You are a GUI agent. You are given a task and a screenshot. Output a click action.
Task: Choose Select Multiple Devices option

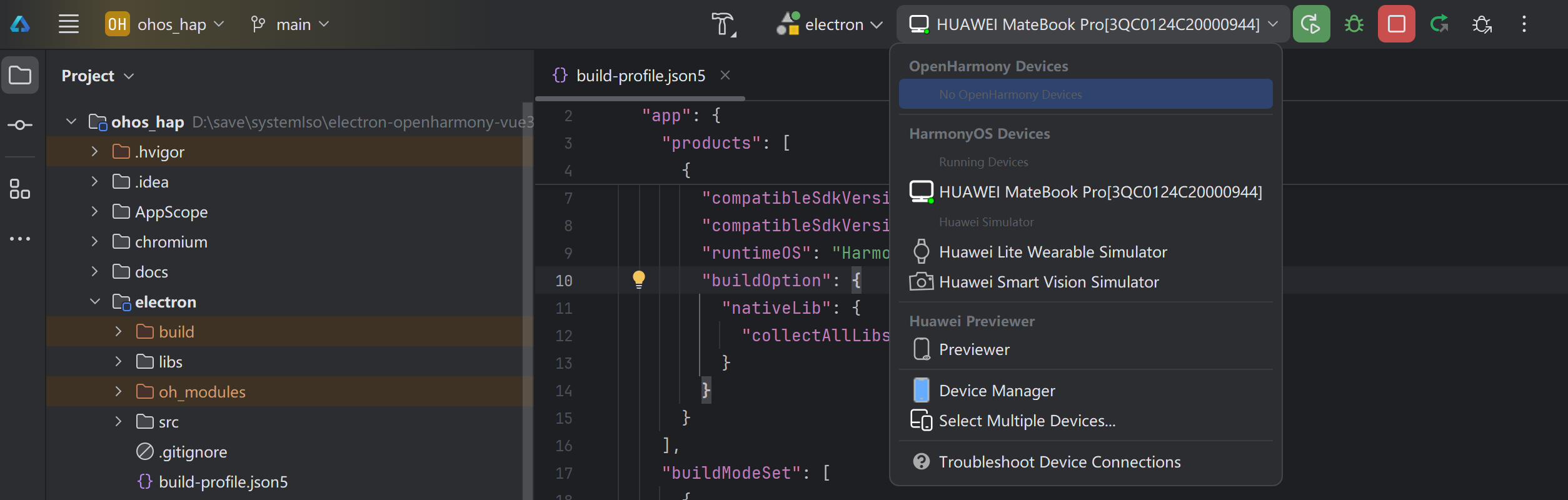[1085, 420]
